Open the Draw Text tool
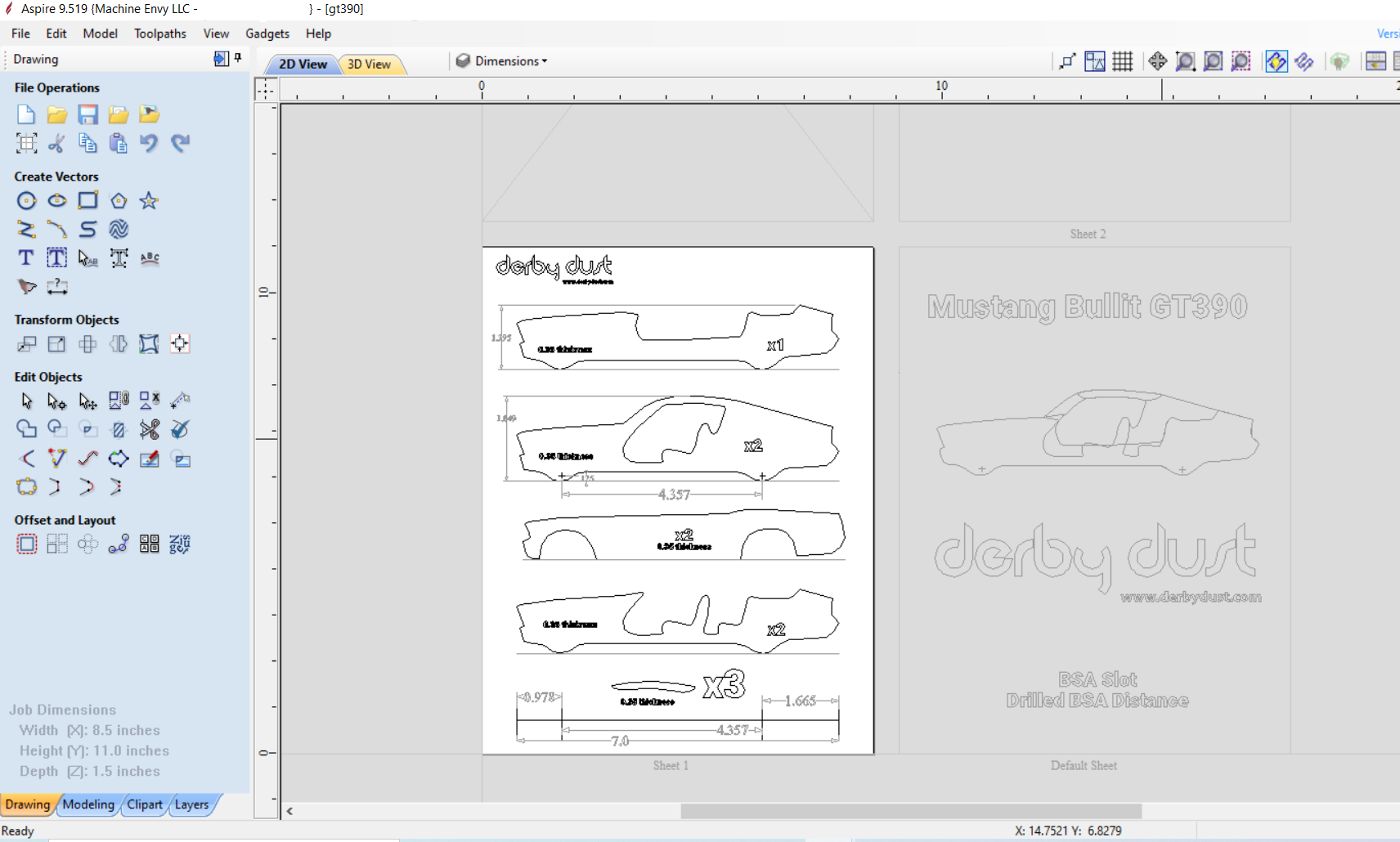 coord(25,258)
